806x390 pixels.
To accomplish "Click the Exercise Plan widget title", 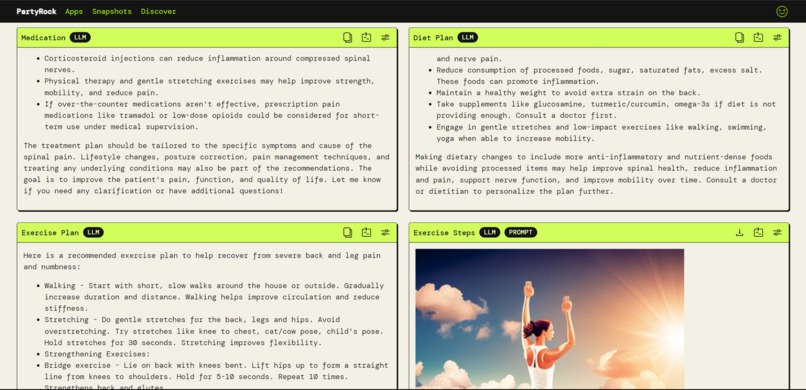I will click(x=50, y=233).
